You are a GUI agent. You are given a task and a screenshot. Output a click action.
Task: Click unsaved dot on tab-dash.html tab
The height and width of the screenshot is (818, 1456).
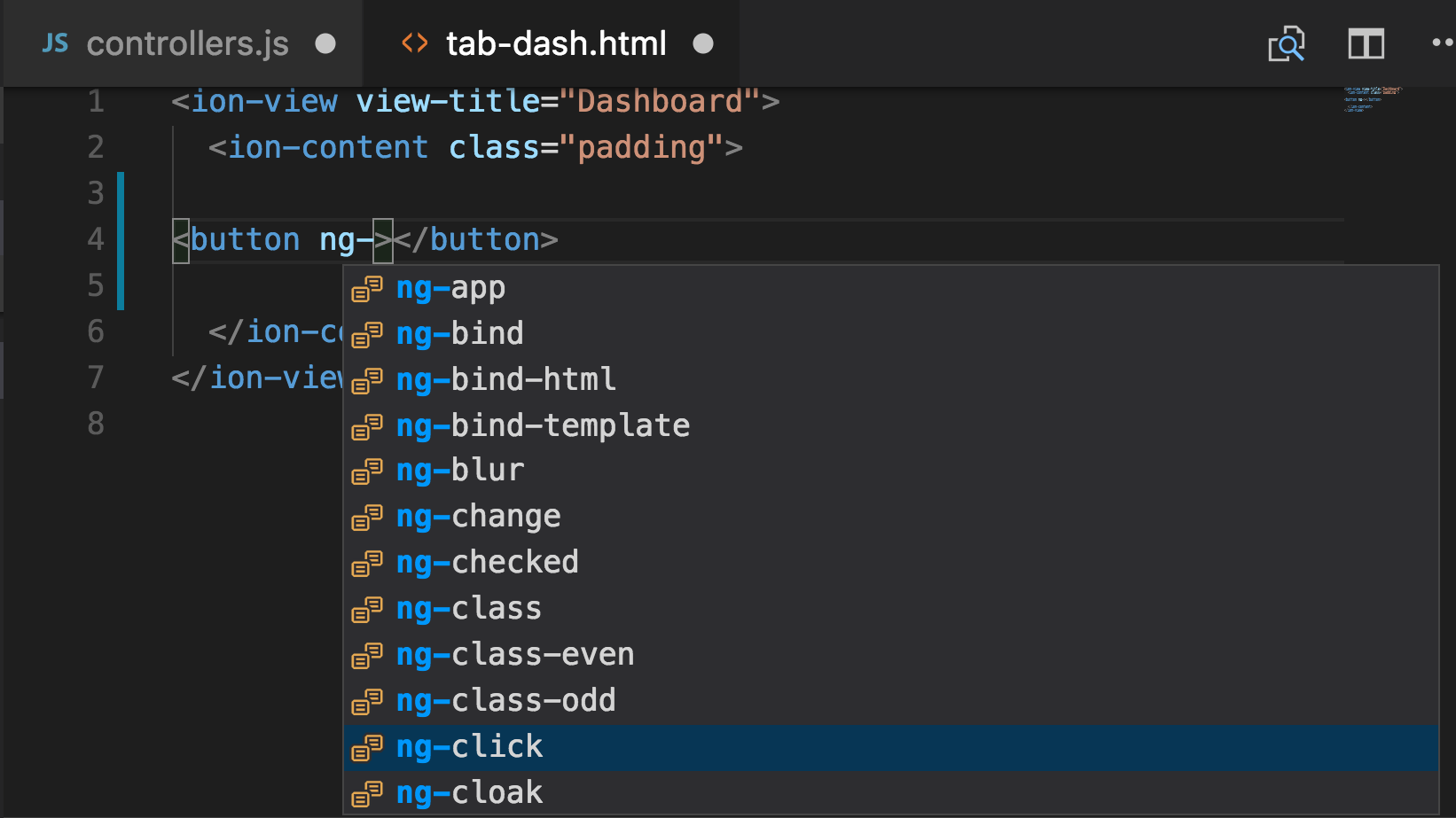(x=703, y=43)
